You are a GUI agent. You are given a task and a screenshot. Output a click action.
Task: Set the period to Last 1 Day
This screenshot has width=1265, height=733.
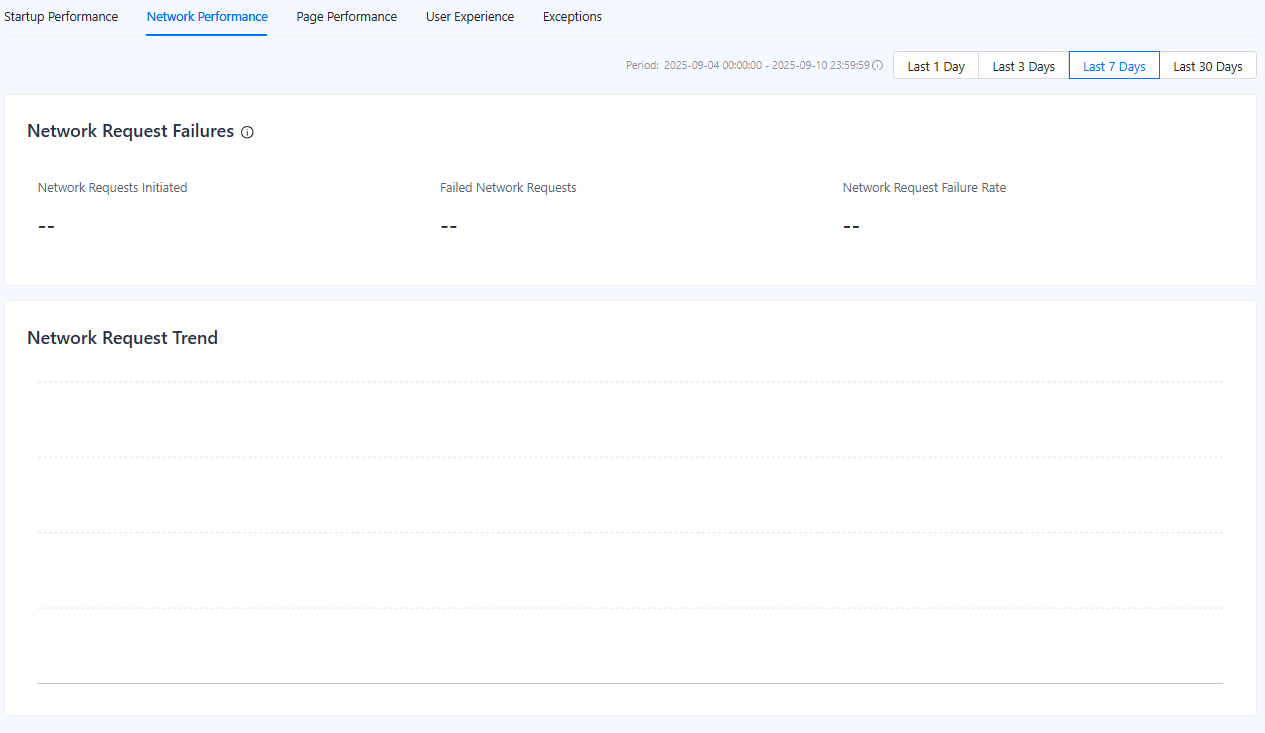pos(936,66)
